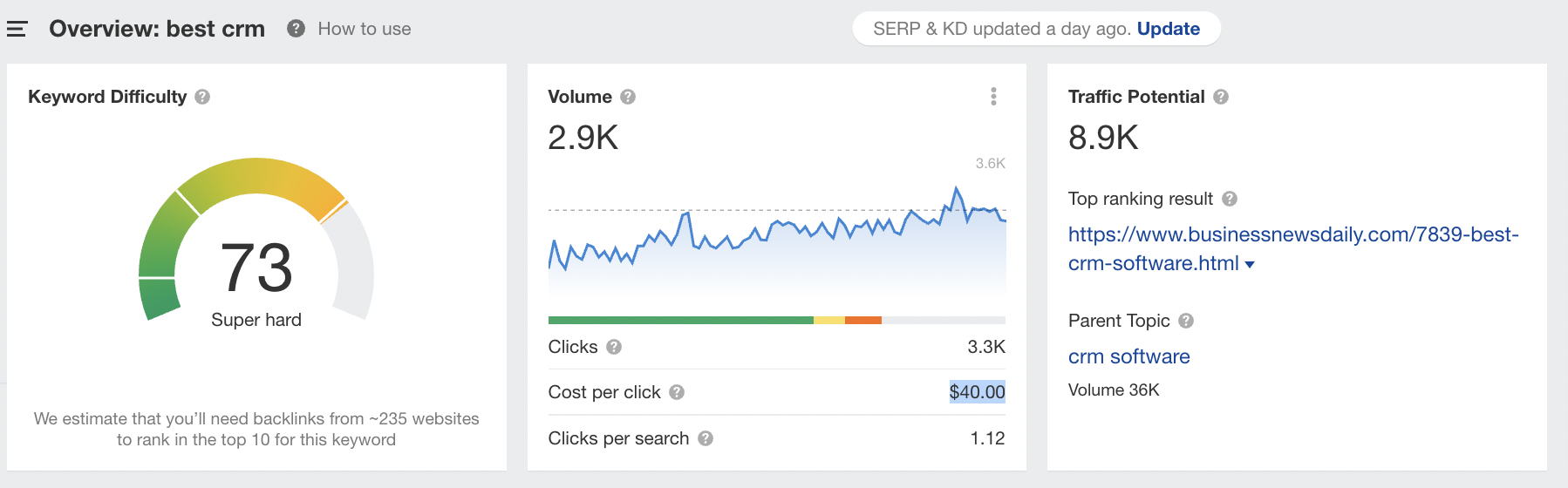Click the Clicks help icon

(614, 347)
